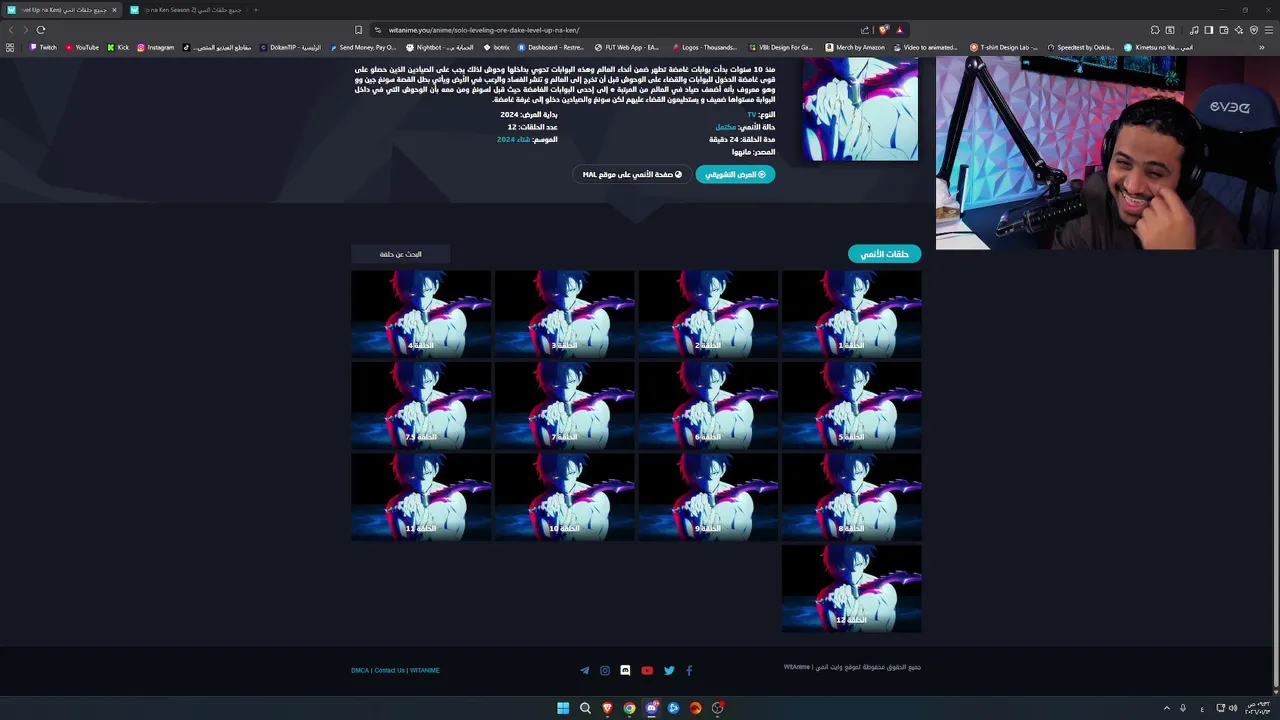Open the Instagram bookmark

pos(155,47)
